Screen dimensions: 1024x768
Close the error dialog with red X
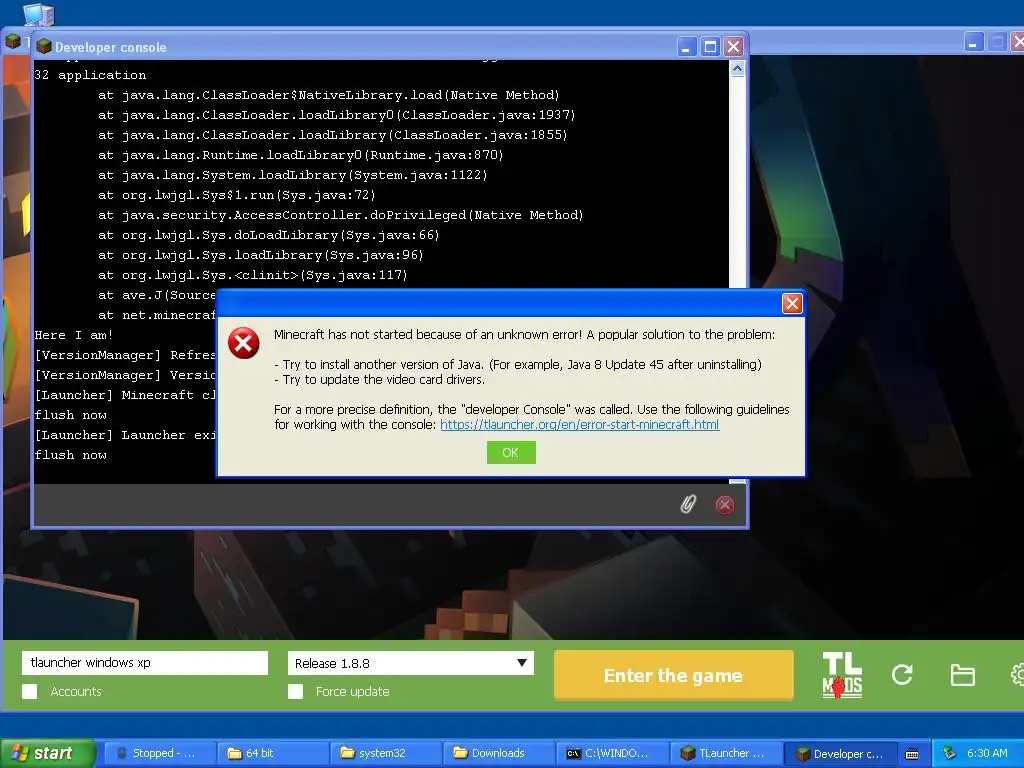tap(792, 304)
